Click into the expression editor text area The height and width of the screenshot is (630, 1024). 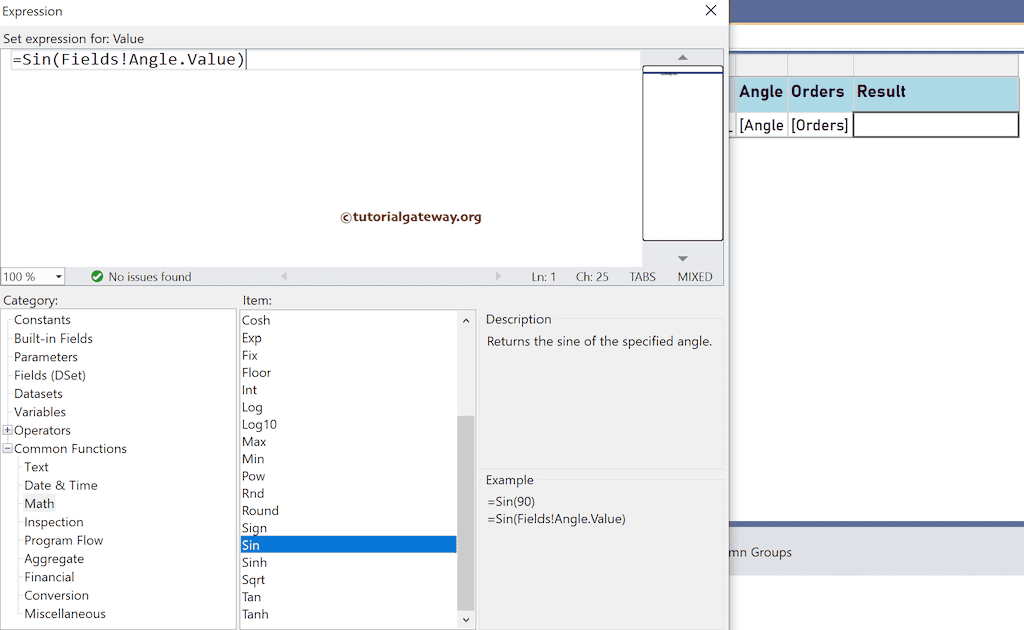320,157
